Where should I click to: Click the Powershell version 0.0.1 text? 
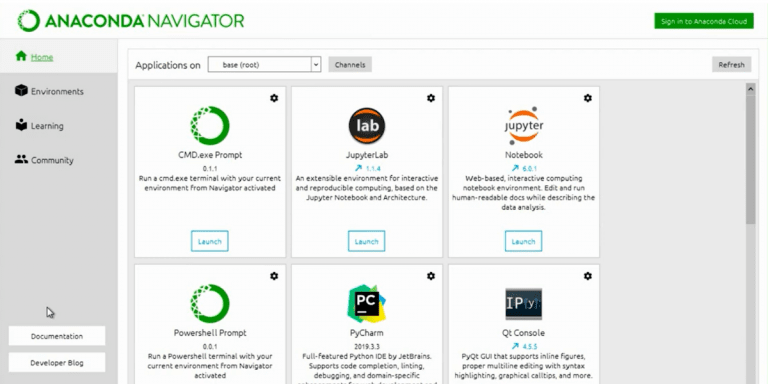pyautogui.click(x=210, y=346)
